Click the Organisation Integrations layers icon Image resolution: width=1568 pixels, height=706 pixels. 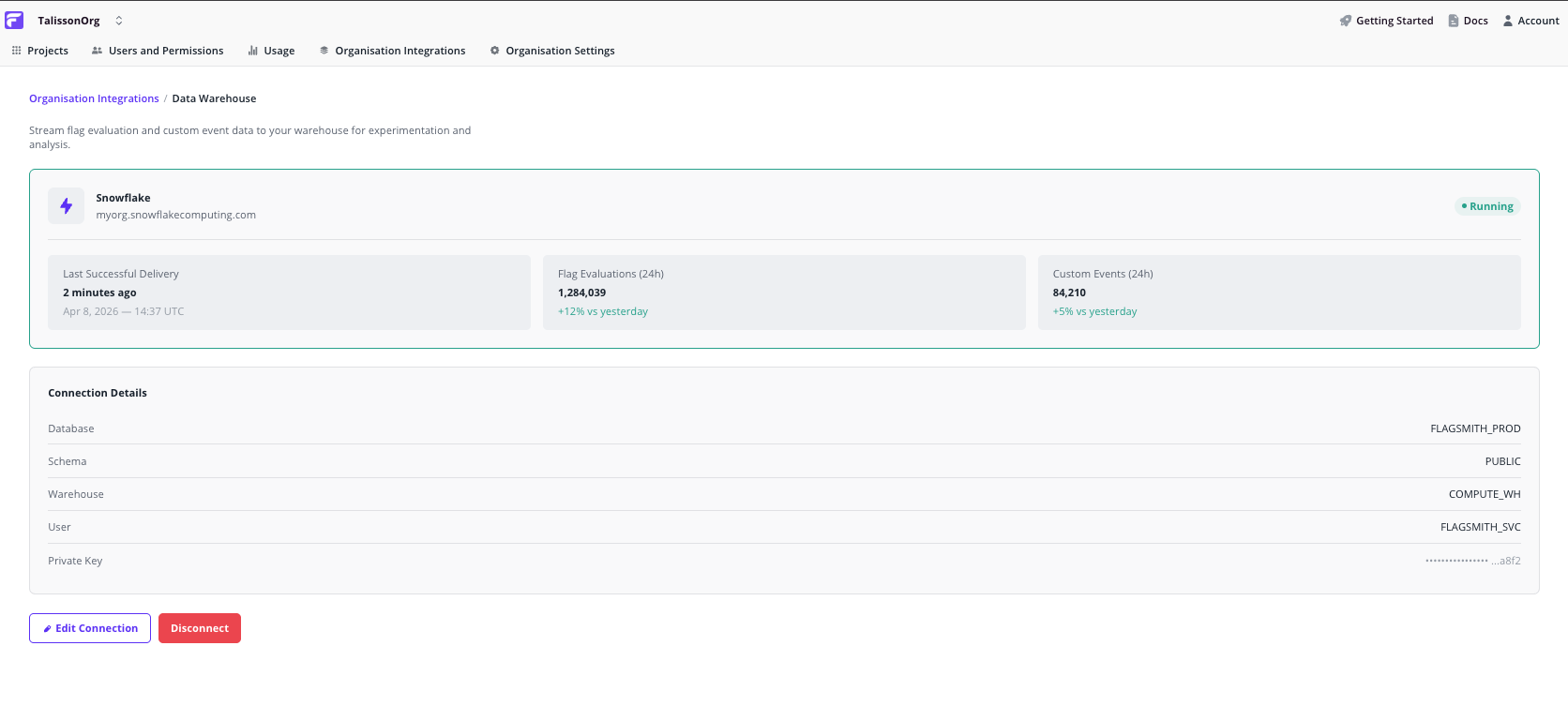(x=324, y=51)
